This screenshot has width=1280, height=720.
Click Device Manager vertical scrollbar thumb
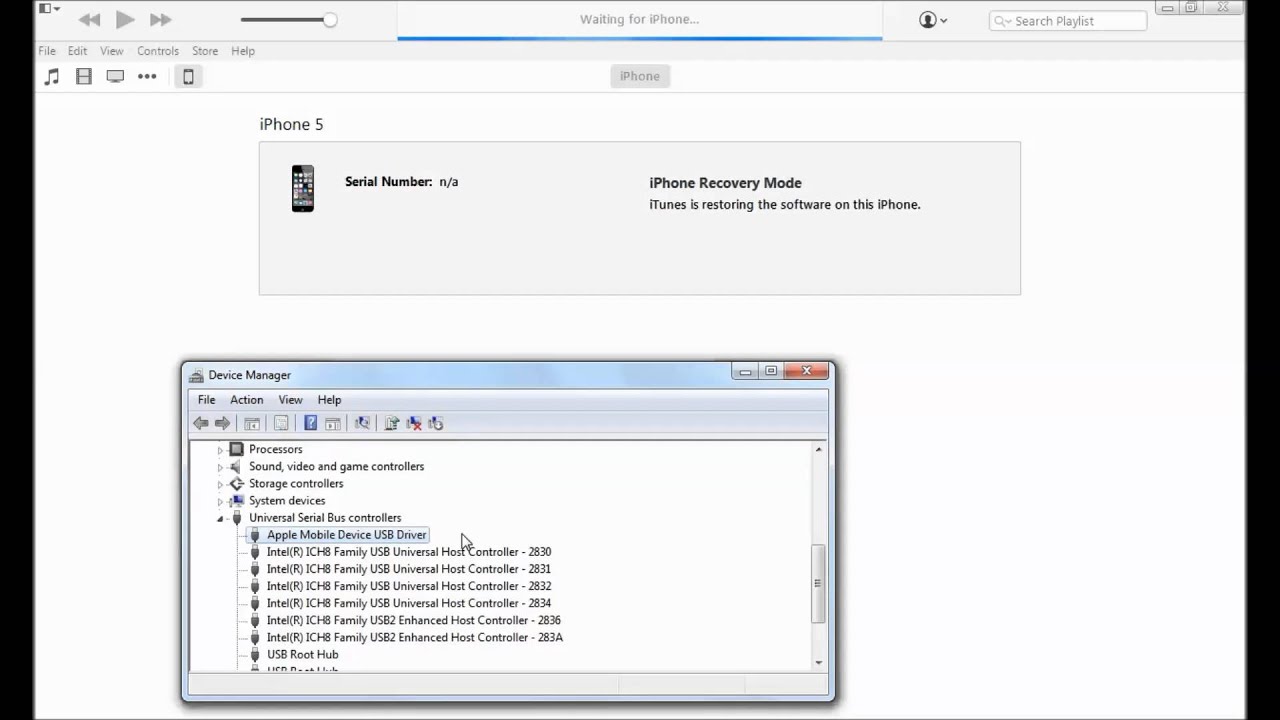click(819, 584)
